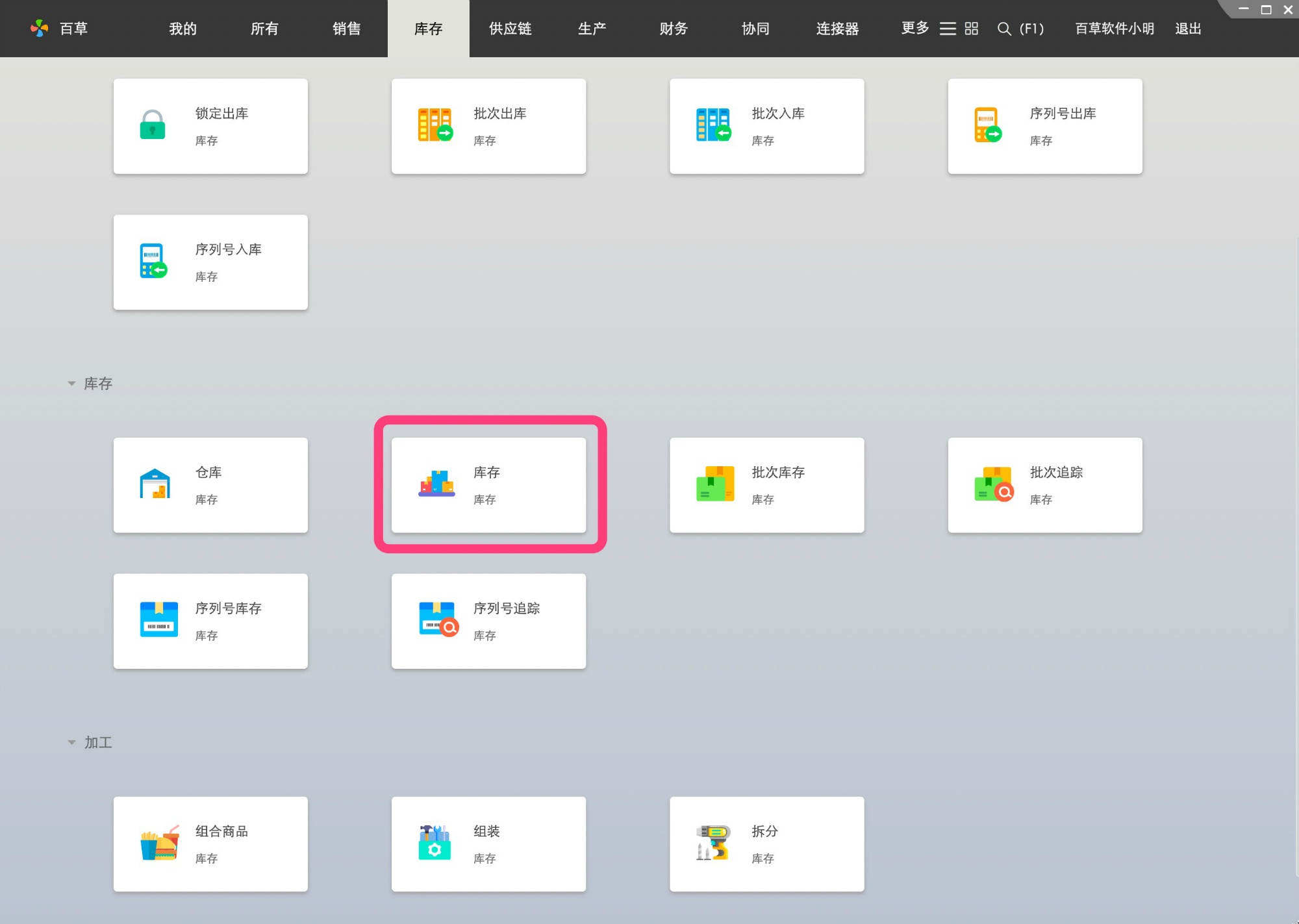The width and height of the screenshot is (1299, 924).
Task: Open the 批次库存 card title
Action: coord(778,473)
